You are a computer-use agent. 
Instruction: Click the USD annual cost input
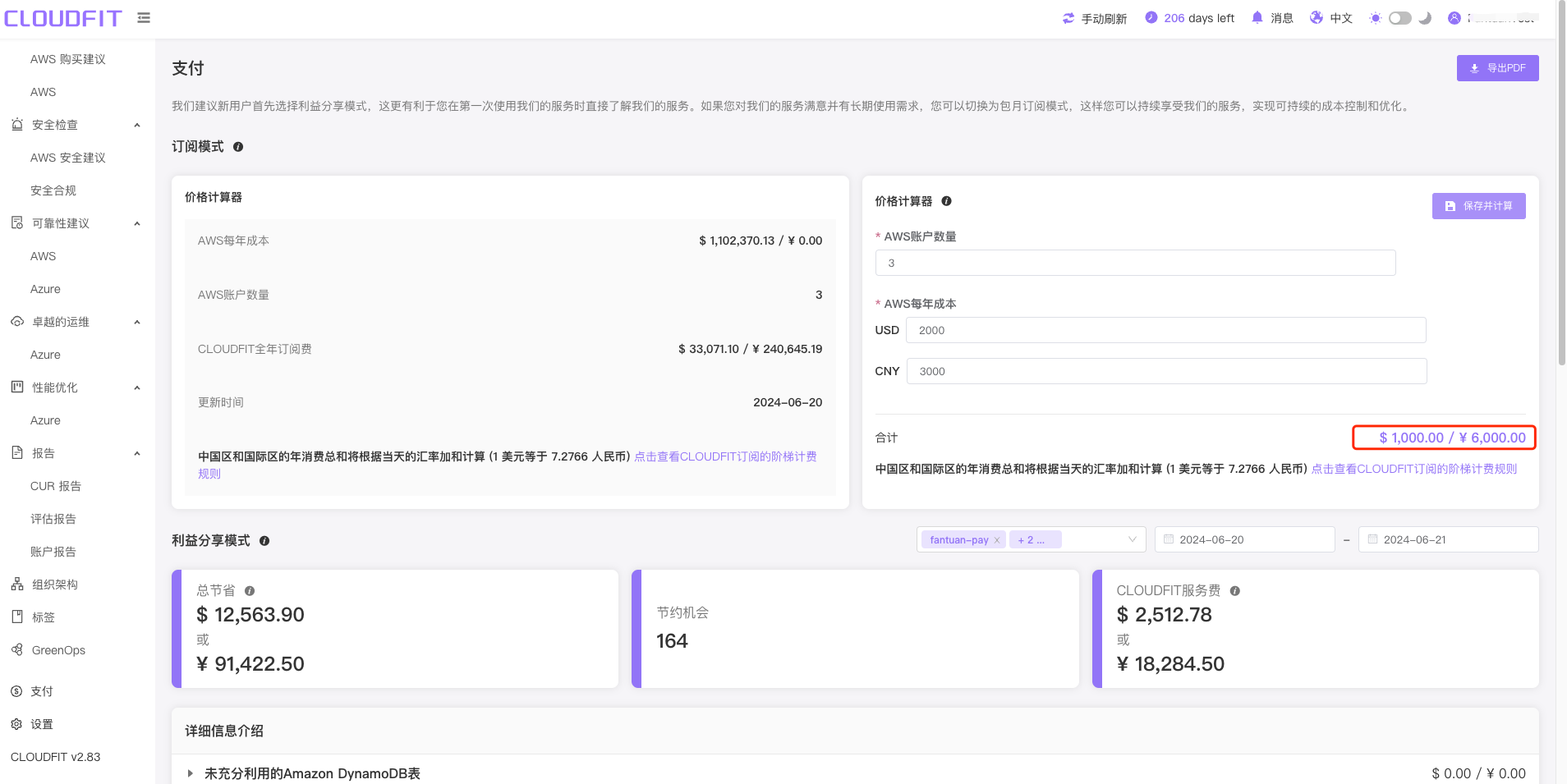(1166, 330)
